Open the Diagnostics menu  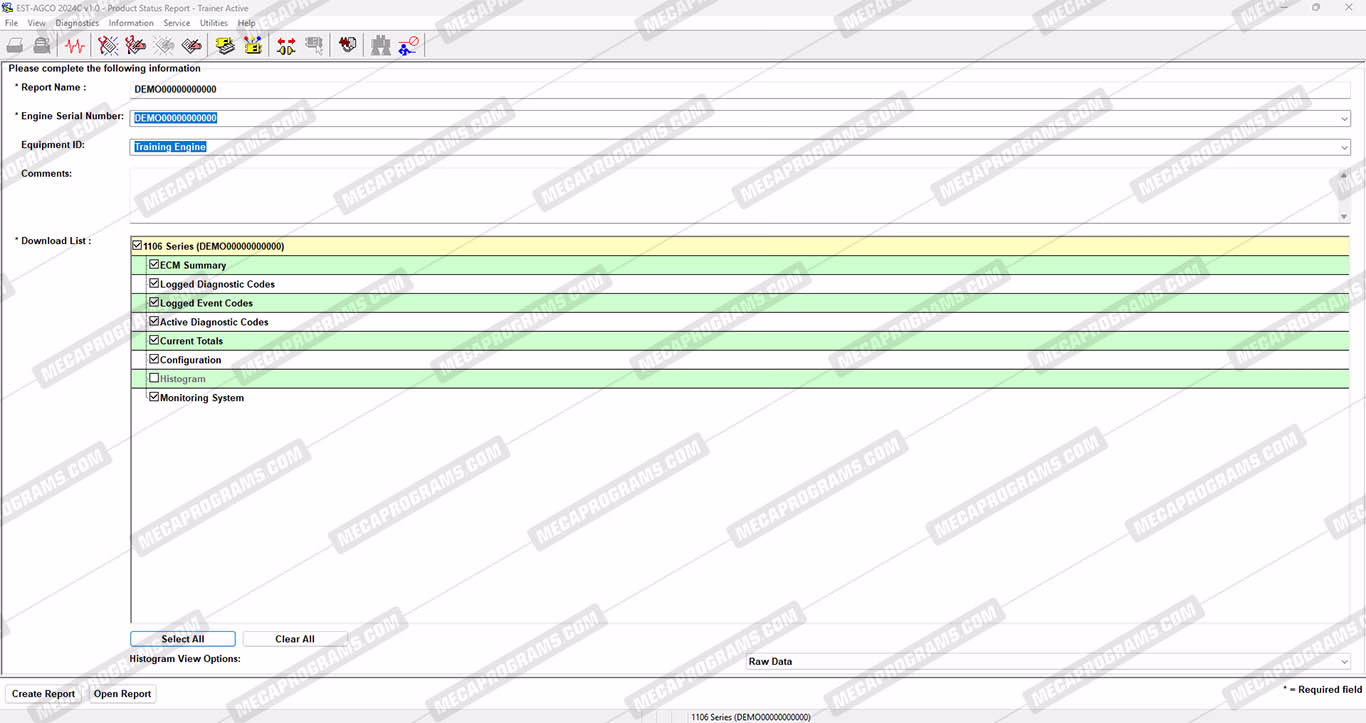pos(77,23)
